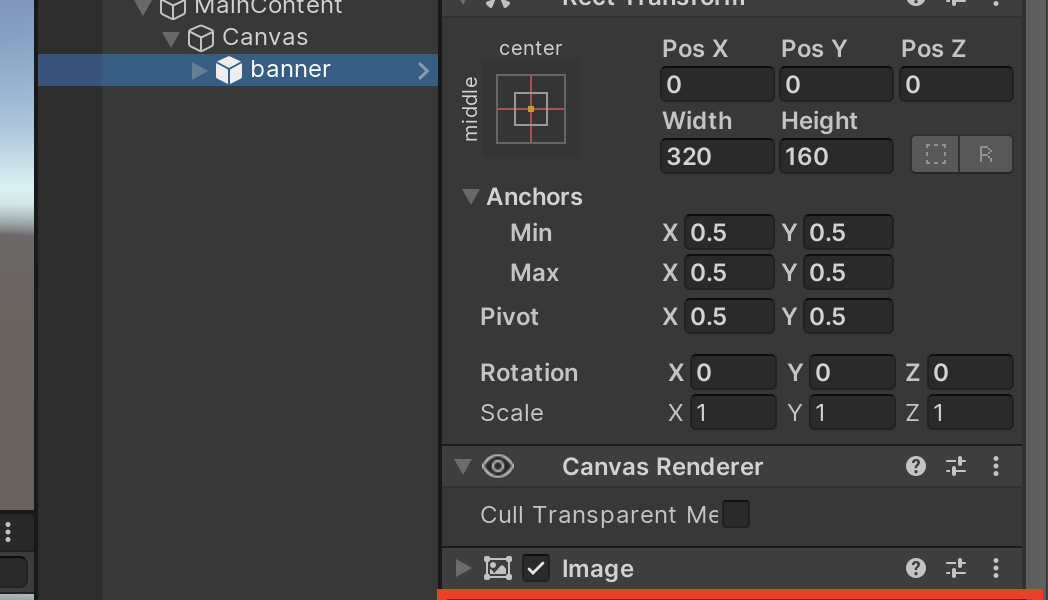Screen dimensions: 1048x600
Task: Enable Cull Transparent Mesh checkbox
Action: tap(735, 515)
